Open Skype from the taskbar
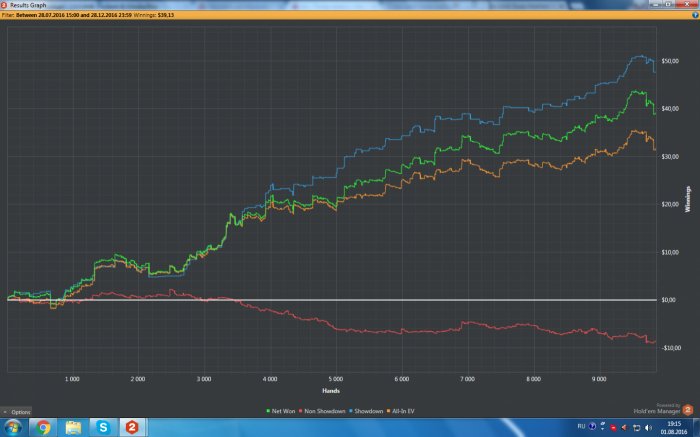Viewport: 700px width, 437px height. (x=103, y=427)
